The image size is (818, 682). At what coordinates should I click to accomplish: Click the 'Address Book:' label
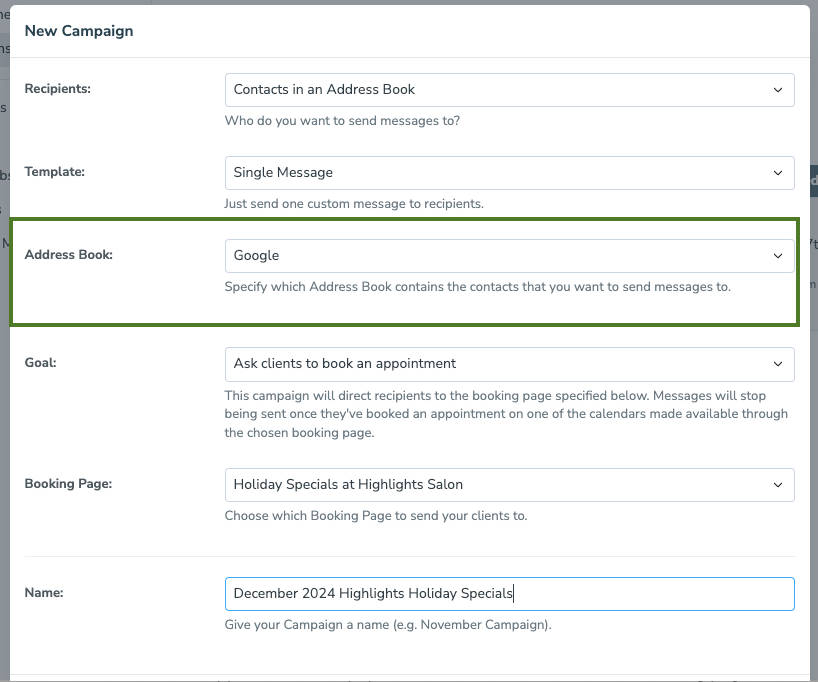pos(68,255)
